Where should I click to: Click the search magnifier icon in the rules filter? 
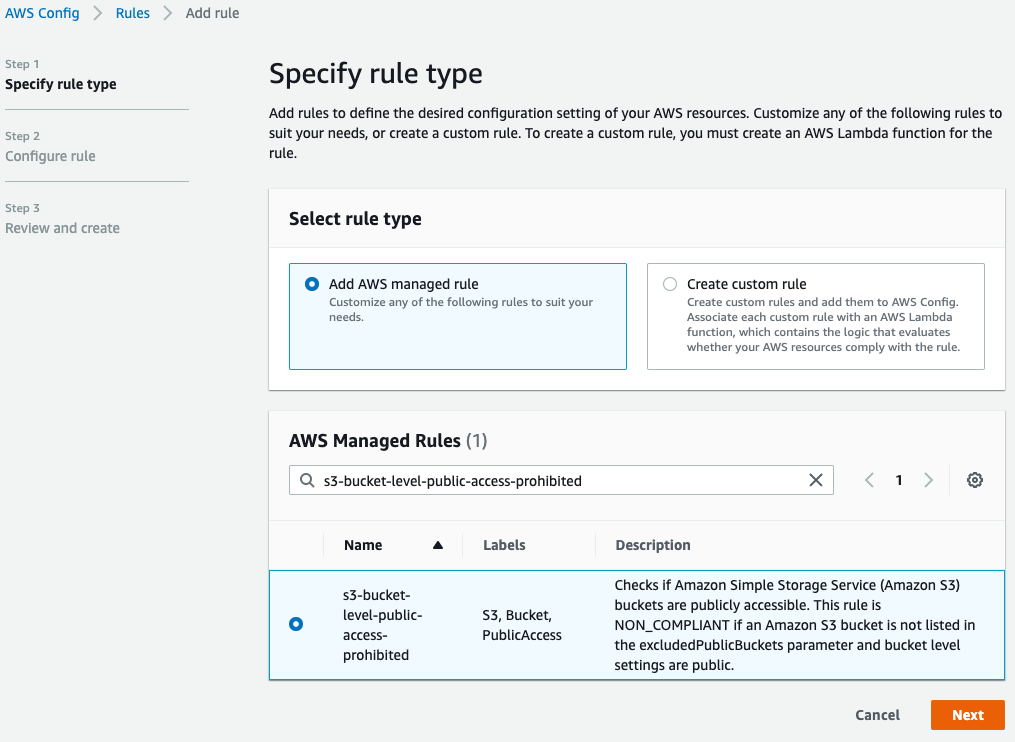pyautogui.click(x=306, y=481)
